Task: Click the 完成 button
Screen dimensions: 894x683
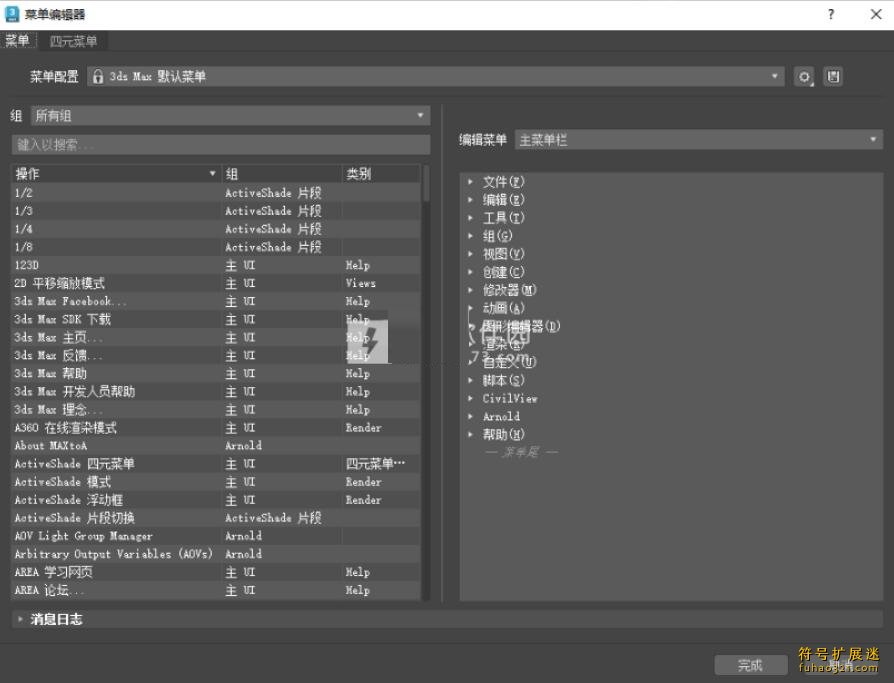Action: point(750,665)
